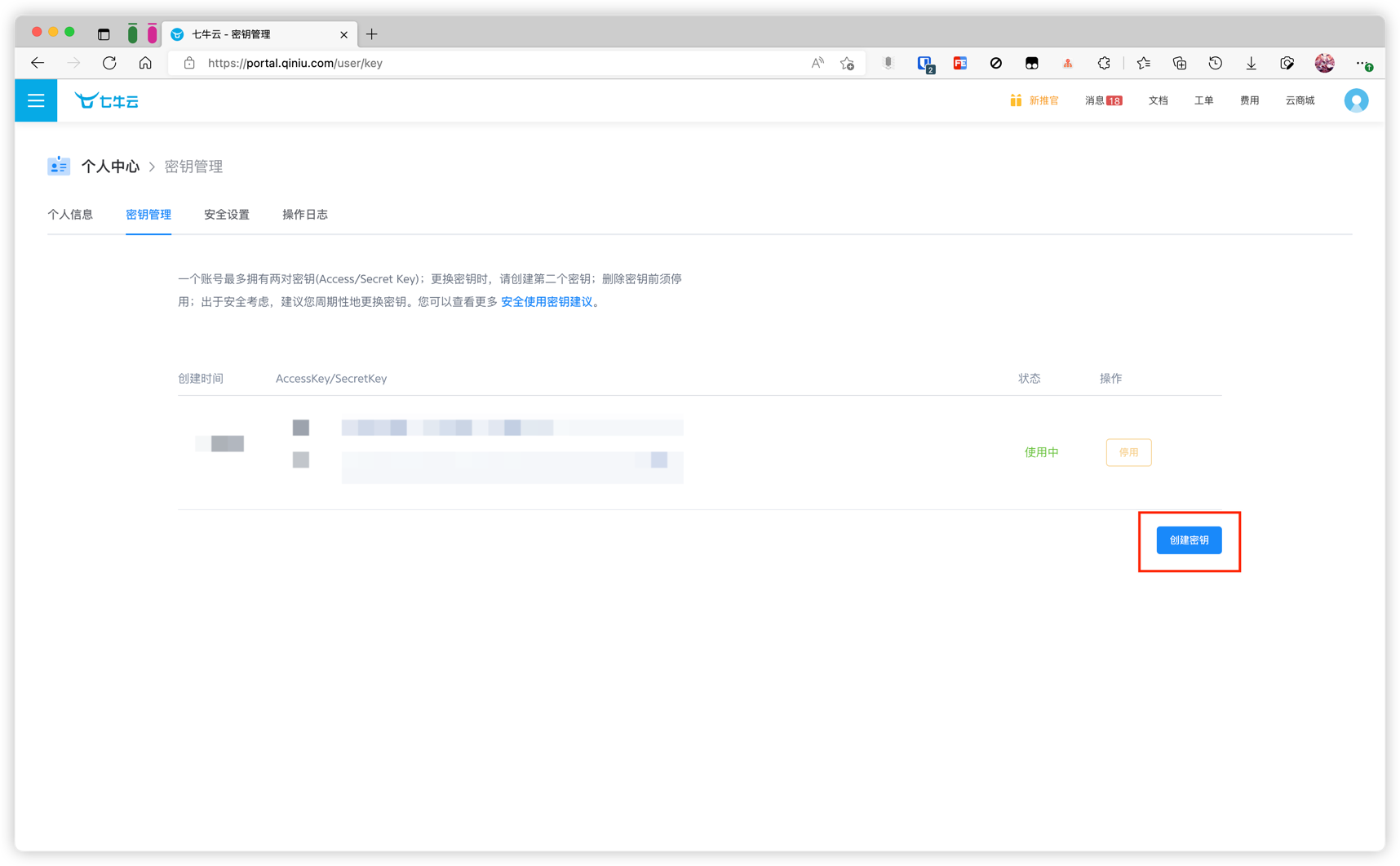1400x866 pixels.
Task: Open browser extensions puzzle icon
Action: (x=1104, y=63)
